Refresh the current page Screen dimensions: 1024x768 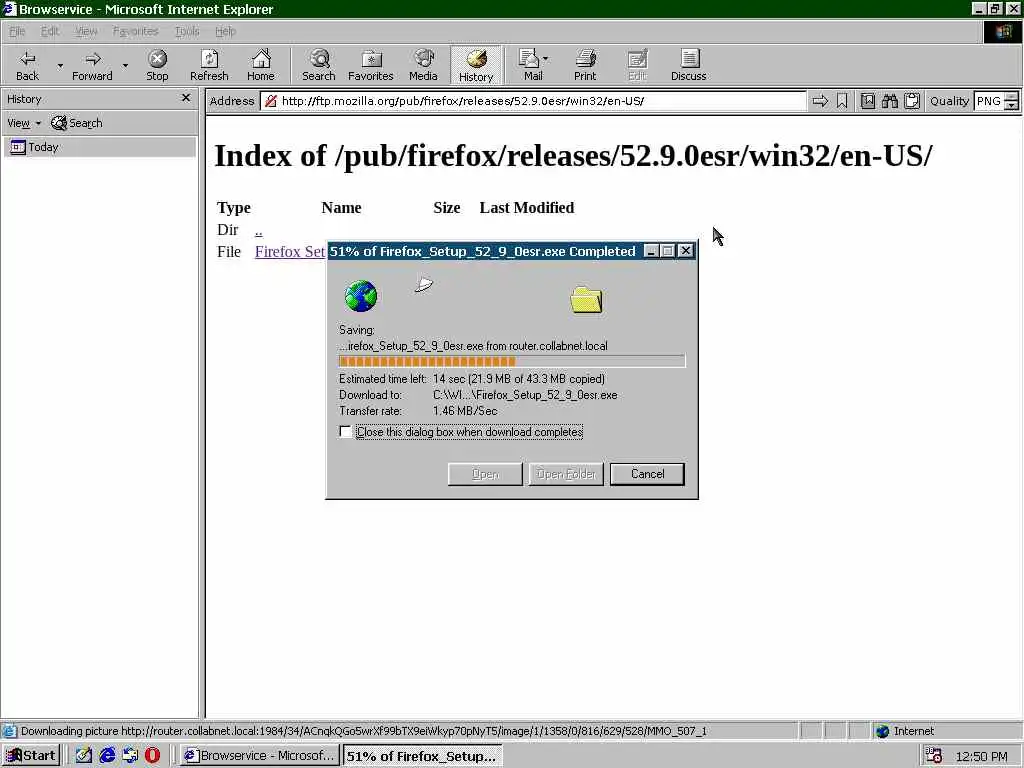[209, 65]
